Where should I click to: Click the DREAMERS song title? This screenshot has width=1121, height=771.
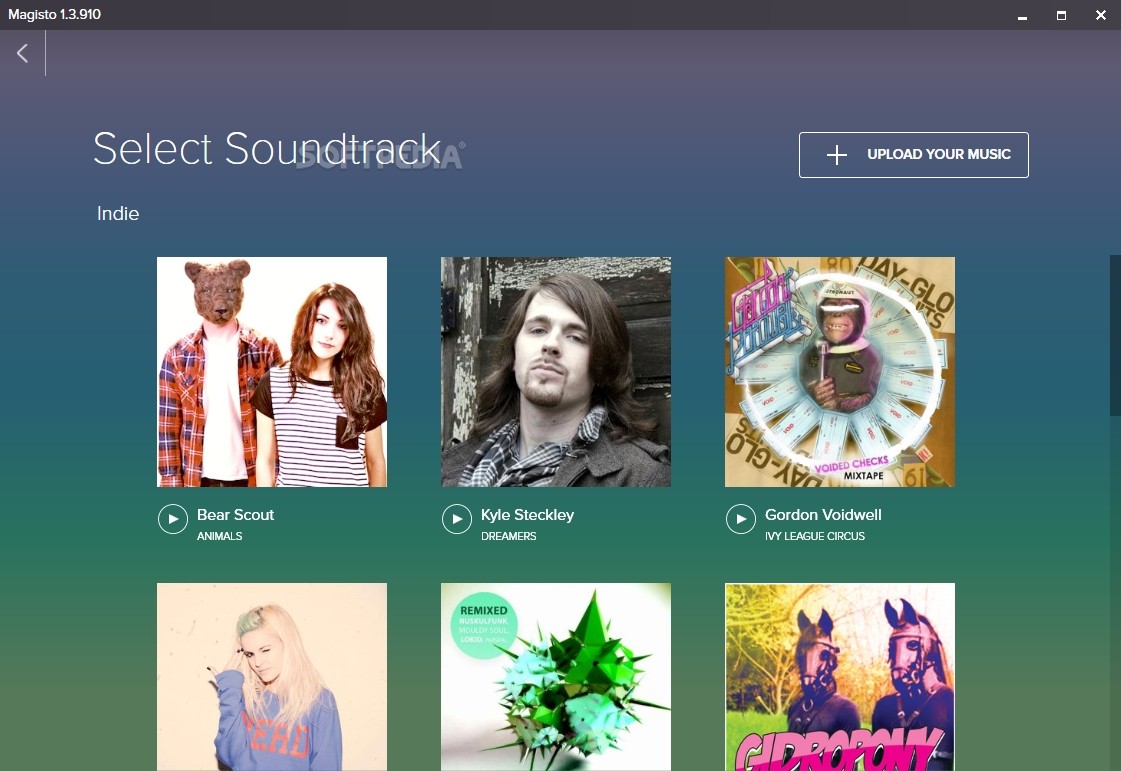tap(509, 536)
